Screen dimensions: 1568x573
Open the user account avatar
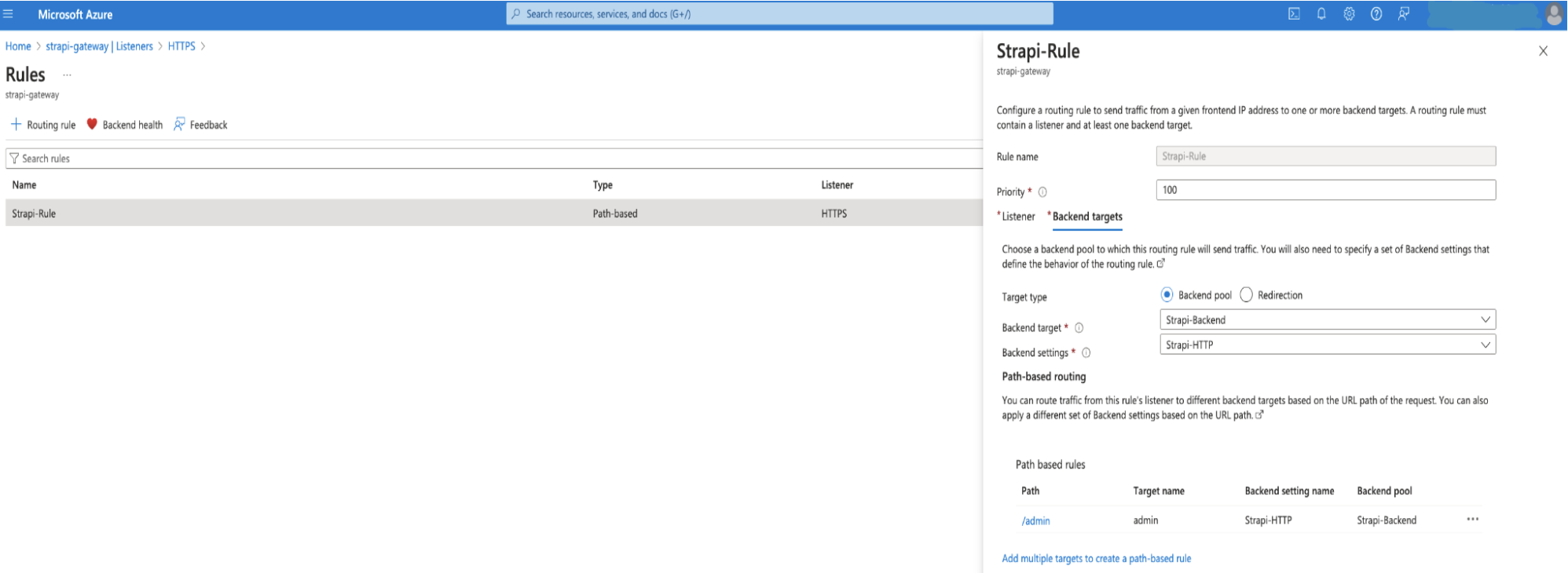point(1554,14)
